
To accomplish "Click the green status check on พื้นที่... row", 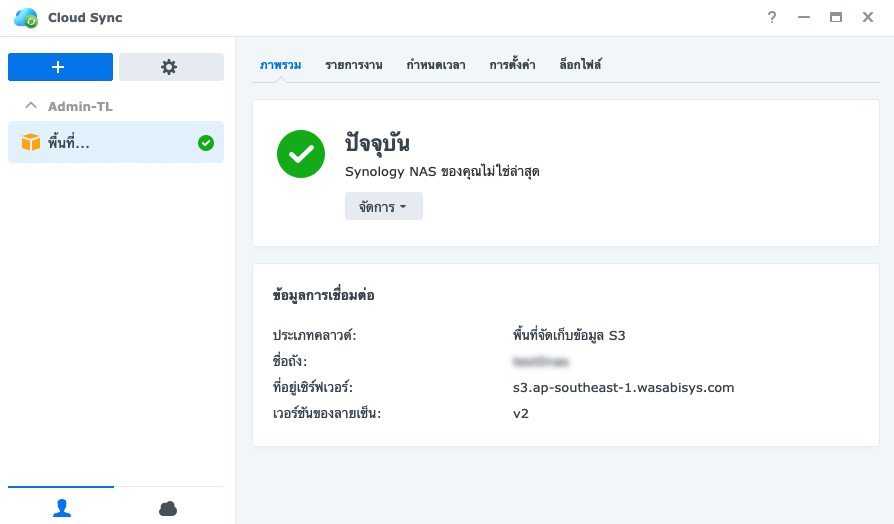I will (206, 143).
